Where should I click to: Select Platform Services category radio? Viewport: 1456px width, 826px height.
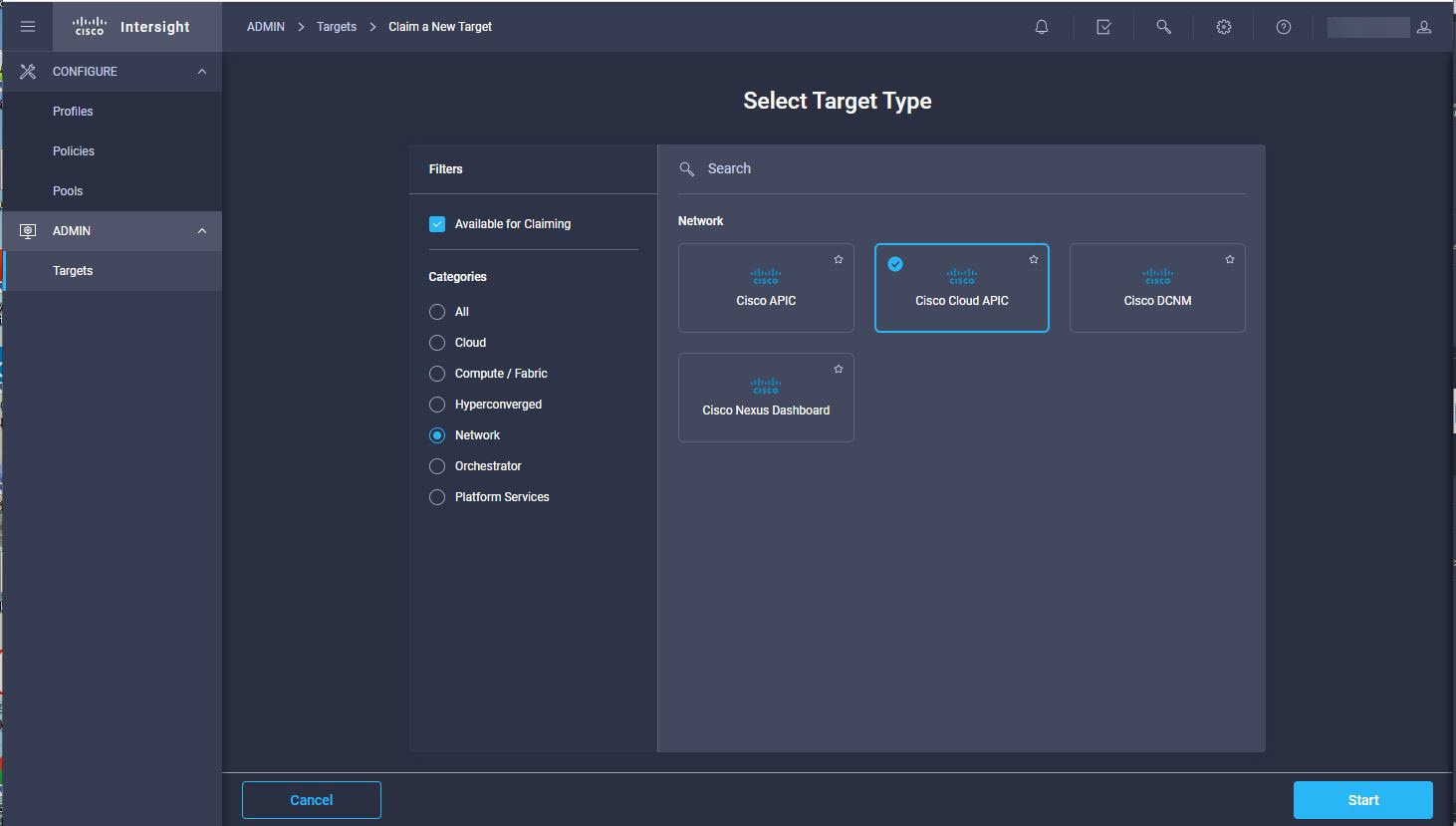tap(437, 497)
